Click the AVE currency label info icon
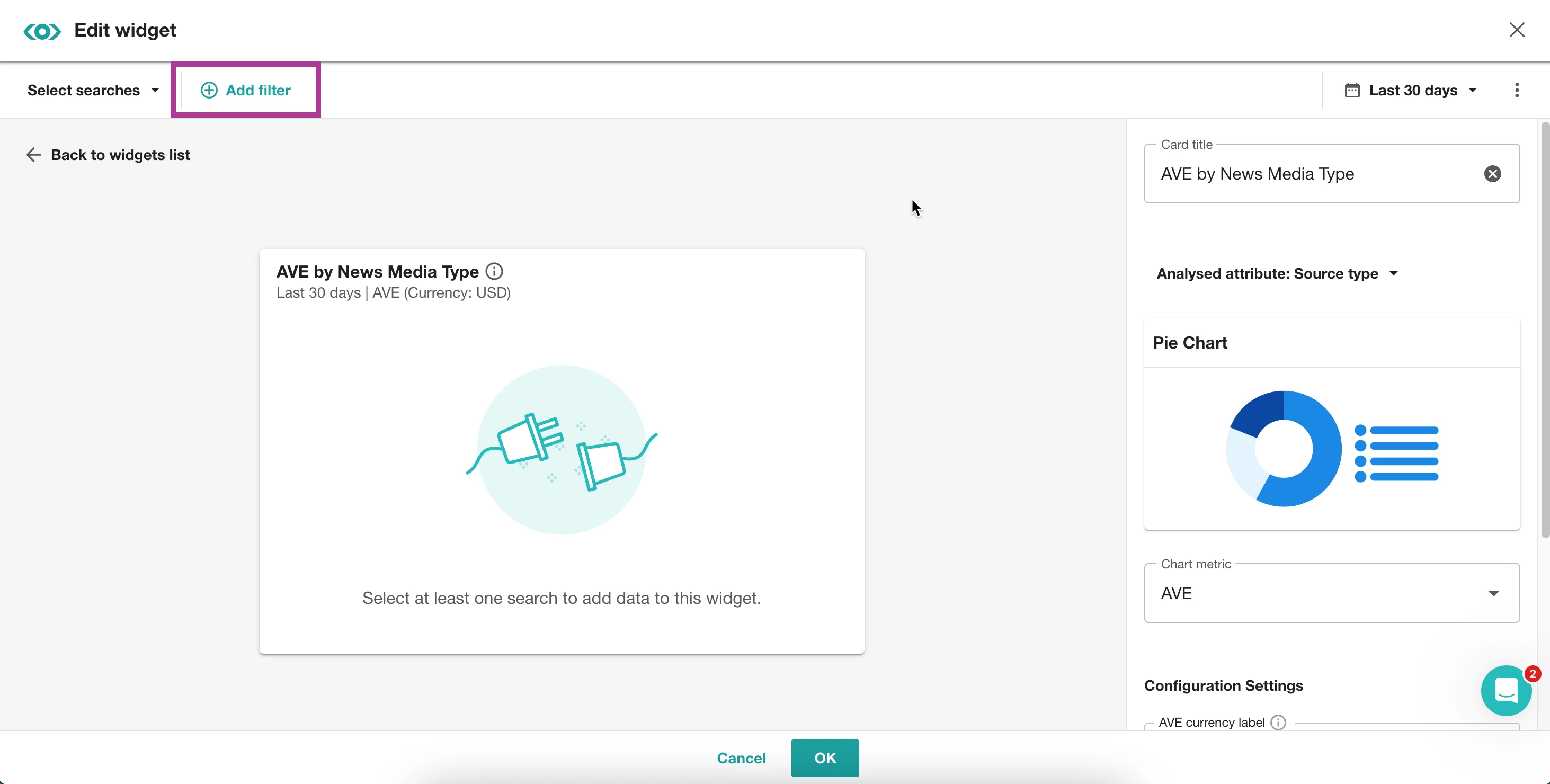The image size is (1550, 784). (1278, 722)
